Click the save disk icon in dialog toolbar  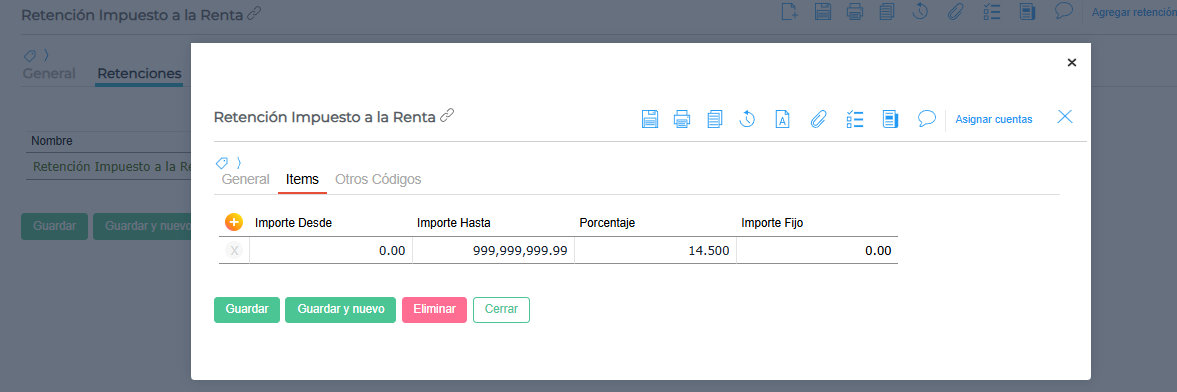[x=650, y=119]
